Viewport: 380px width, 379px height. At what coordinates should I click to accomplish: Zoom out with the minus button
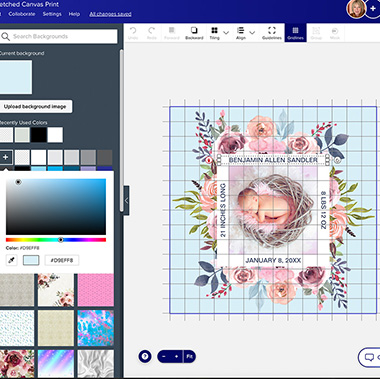[164, 356]
